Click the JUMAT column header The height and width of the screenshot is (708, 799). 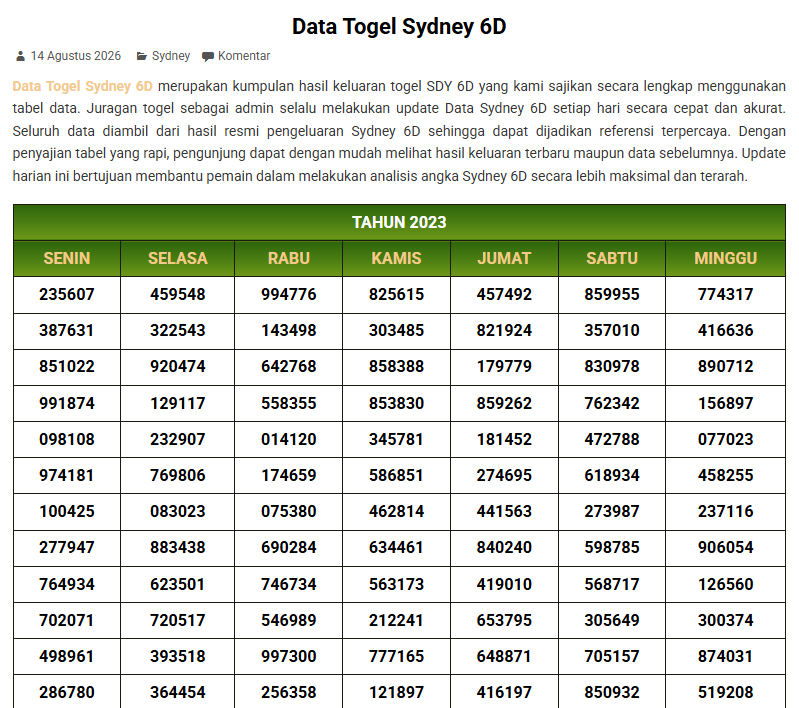tap(504, 258)
